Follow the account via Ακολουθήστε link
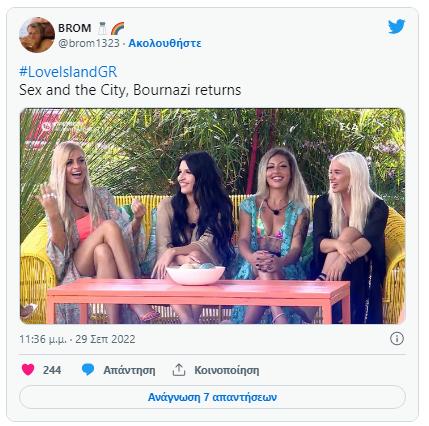The height and width of the screenshot is (426, 429). click(x=165, y=44)
